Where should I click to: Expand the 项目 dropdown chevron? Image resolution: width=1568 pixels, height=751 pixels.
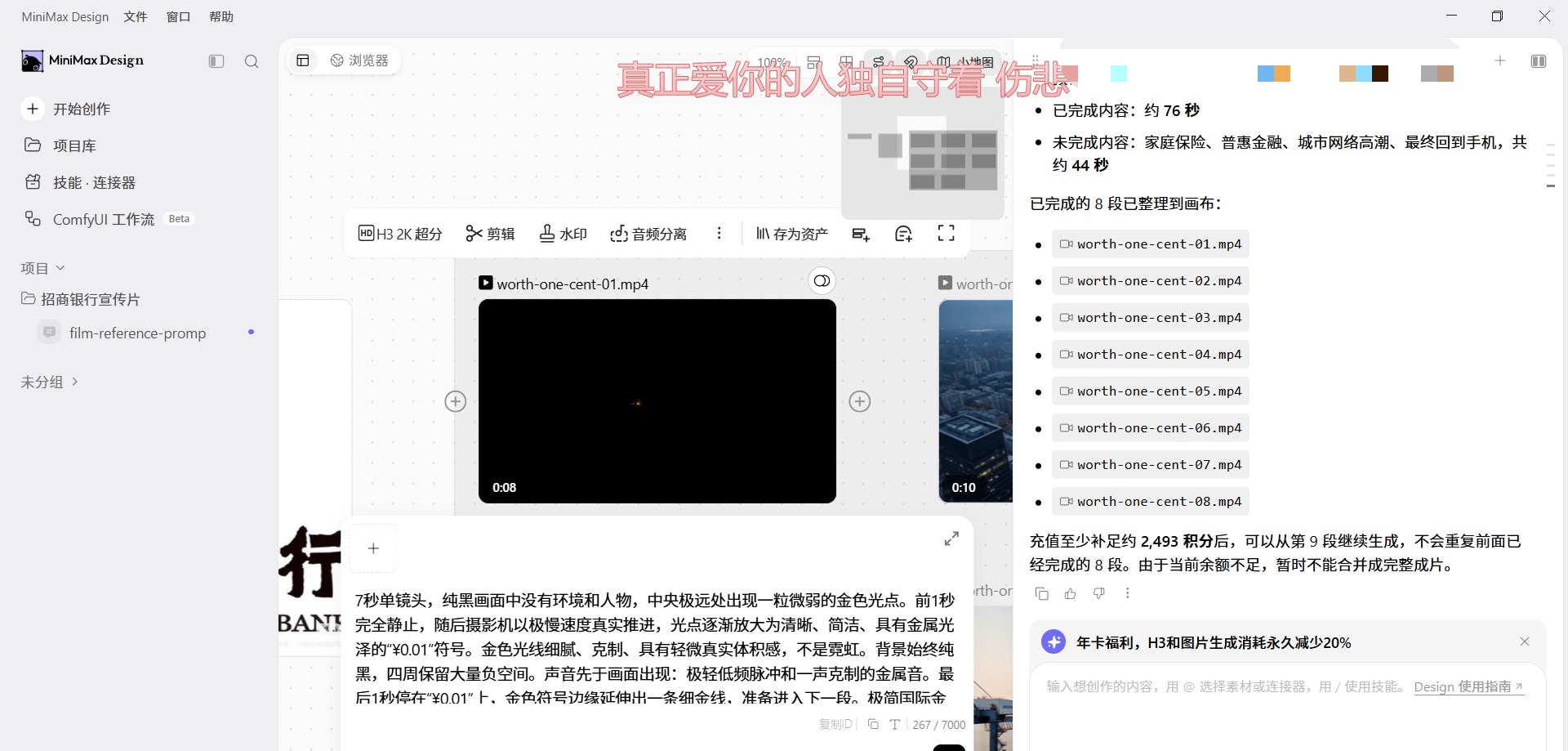(60, 268)
